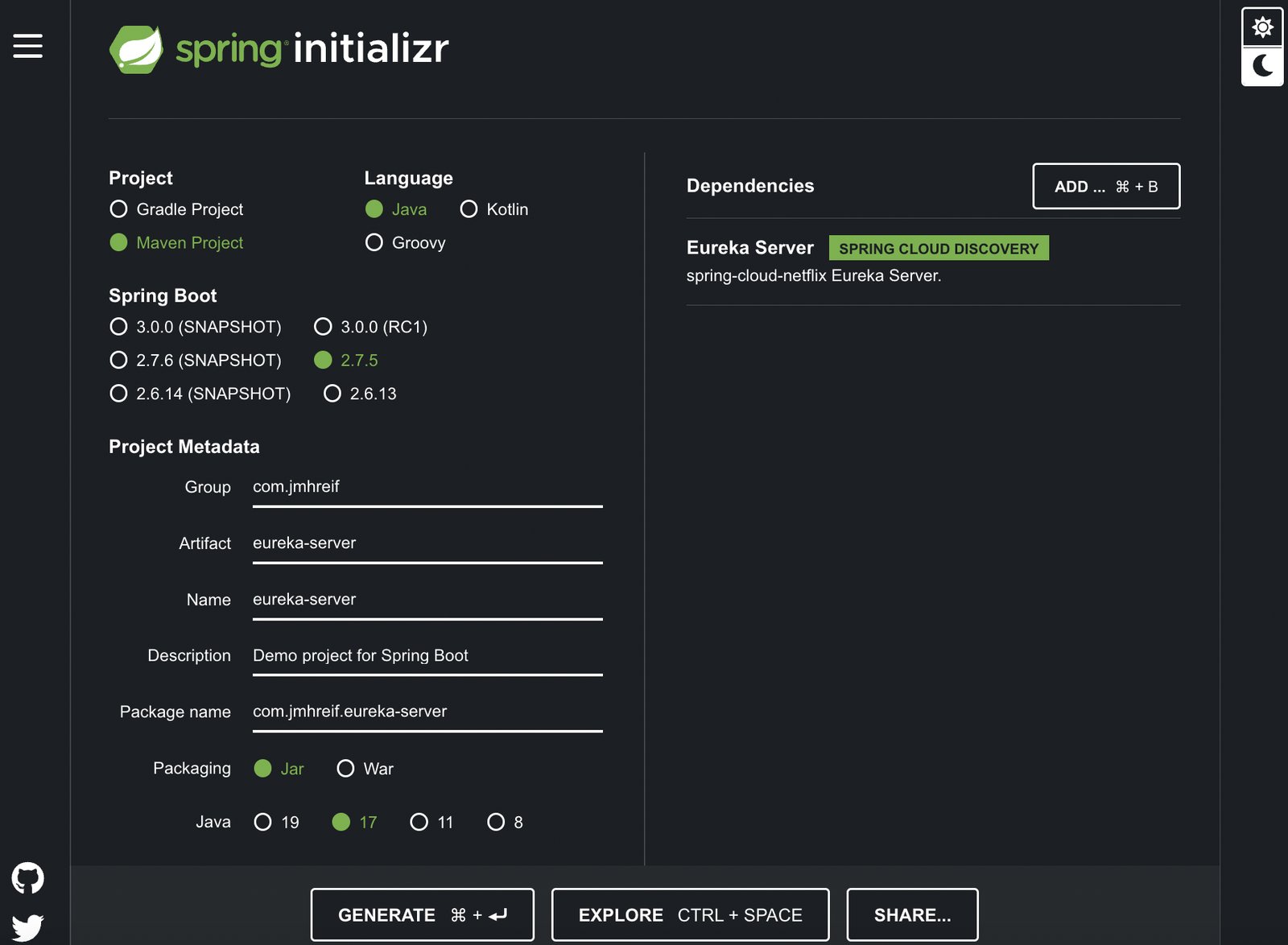Edit the Artifact input field
Image resolution: width=1288 pixels, height=945 pixels.
tap(427, 543)
